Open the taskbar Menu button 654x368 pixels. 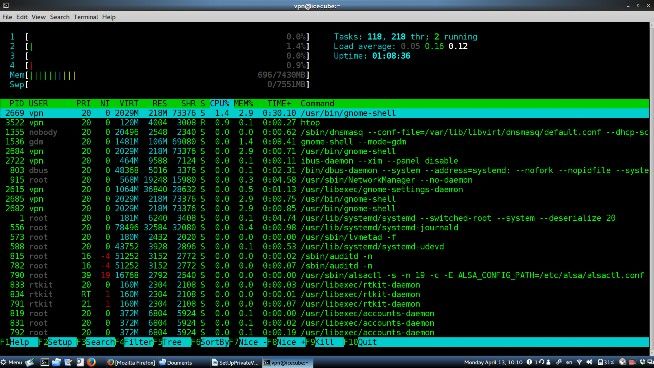coord(12,362)
